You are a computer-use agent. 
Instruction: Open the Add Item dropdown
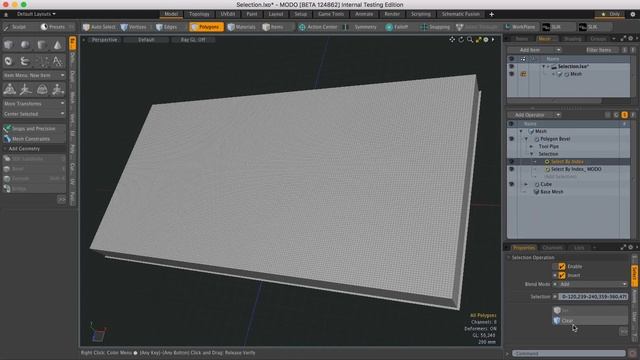click(534, 50)
